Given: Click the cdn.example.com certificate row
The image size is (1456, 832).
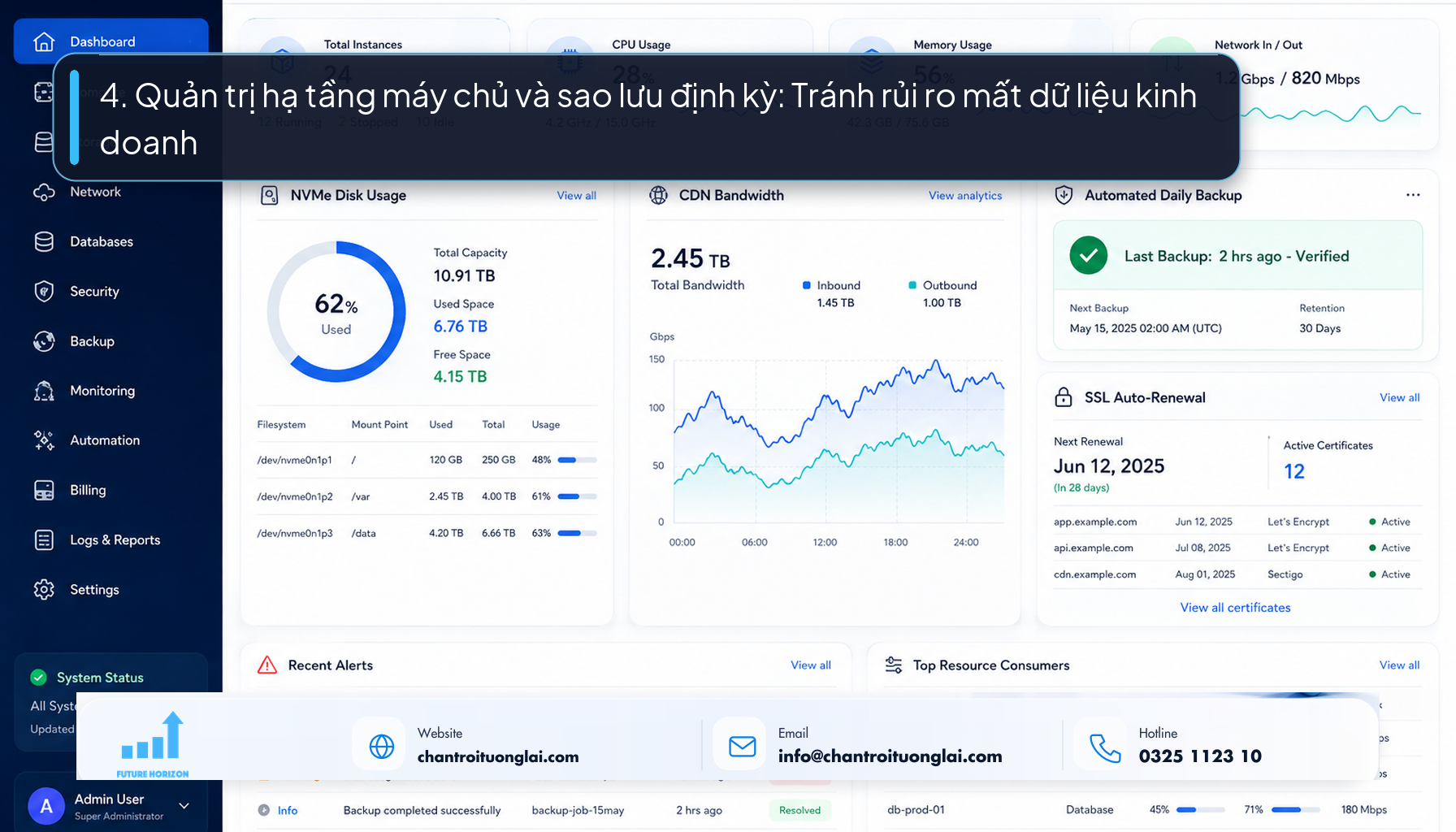Looking at the screenshot, I should click(1237, 574).
